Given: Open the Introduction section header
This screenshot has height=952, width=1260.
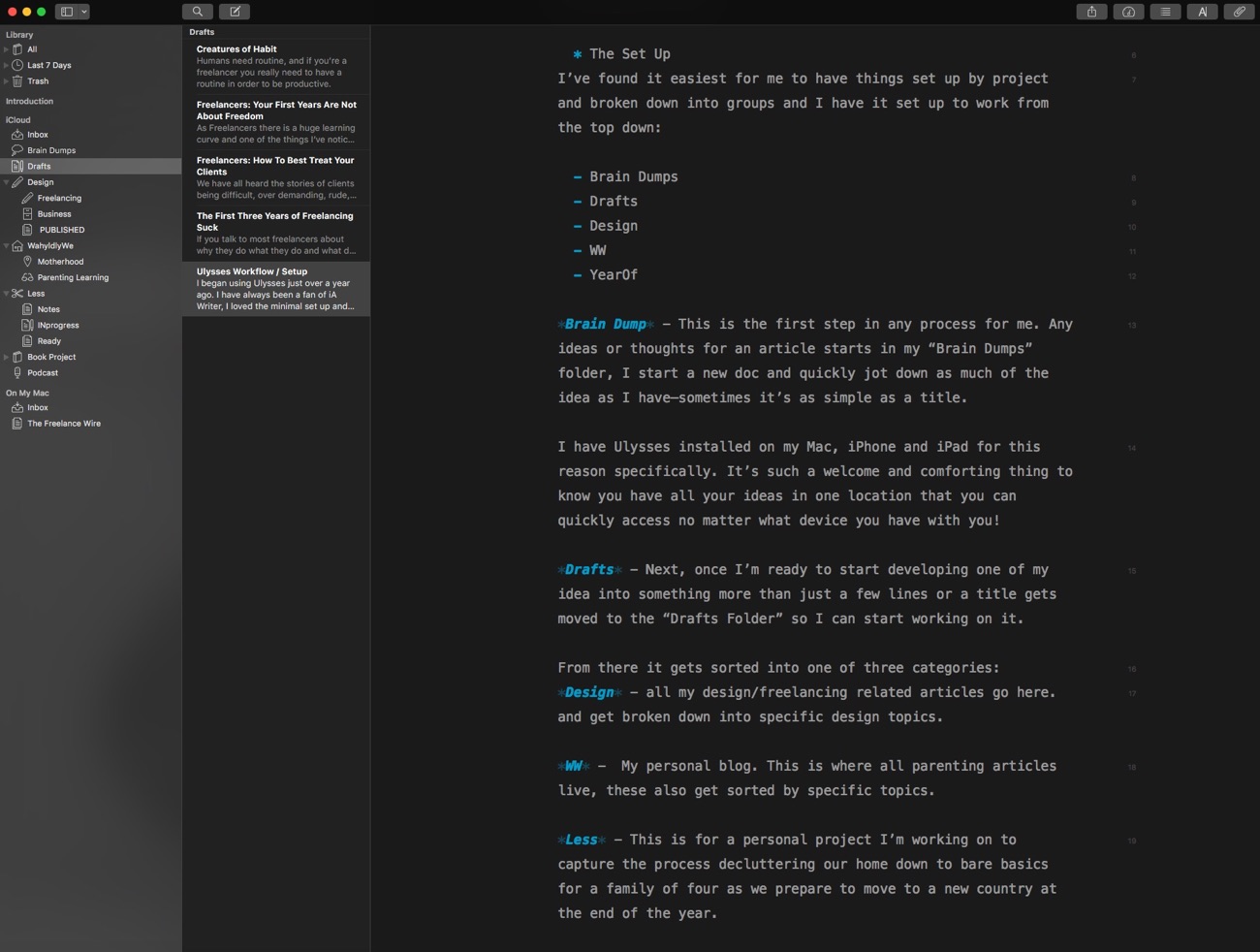Looking at the screenshot, I should coord(29,101).
